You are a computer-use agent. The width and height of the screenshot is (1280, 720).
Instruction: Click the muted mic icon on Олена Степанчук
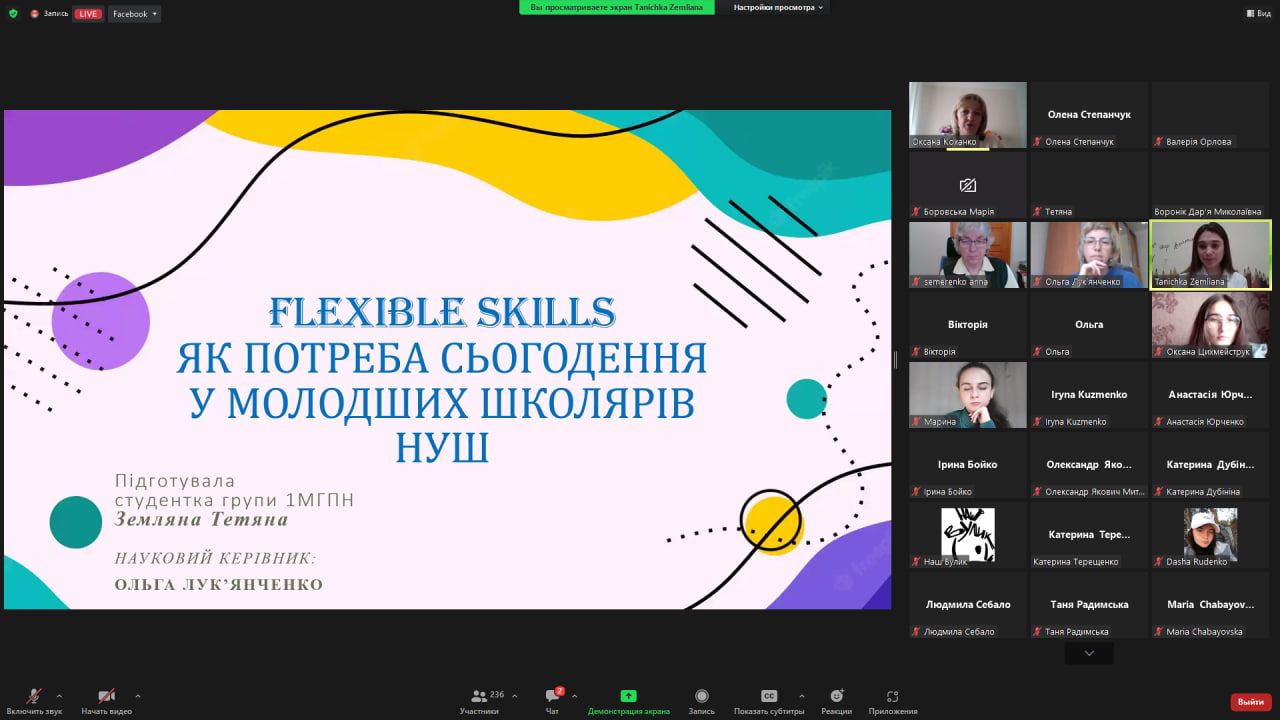1038,141
